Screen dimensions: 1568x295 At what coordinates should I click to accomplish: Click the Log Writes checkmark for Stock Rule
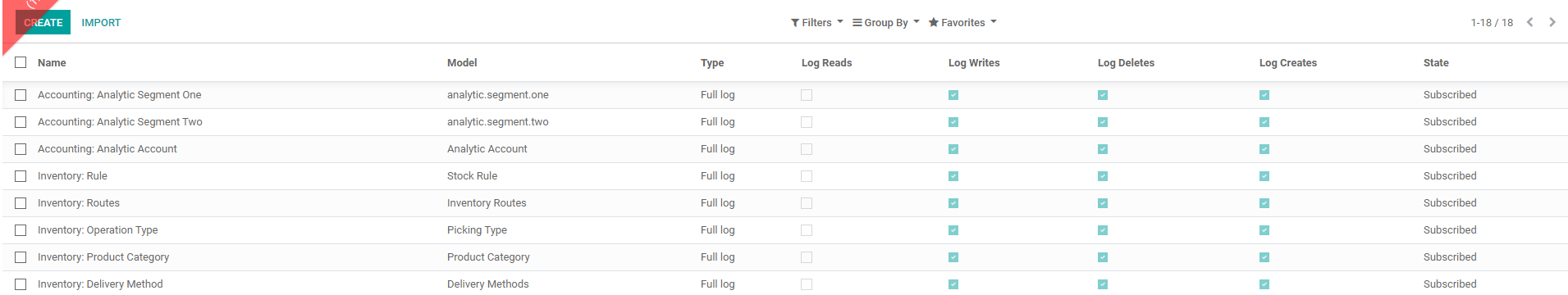click(953, 176)
